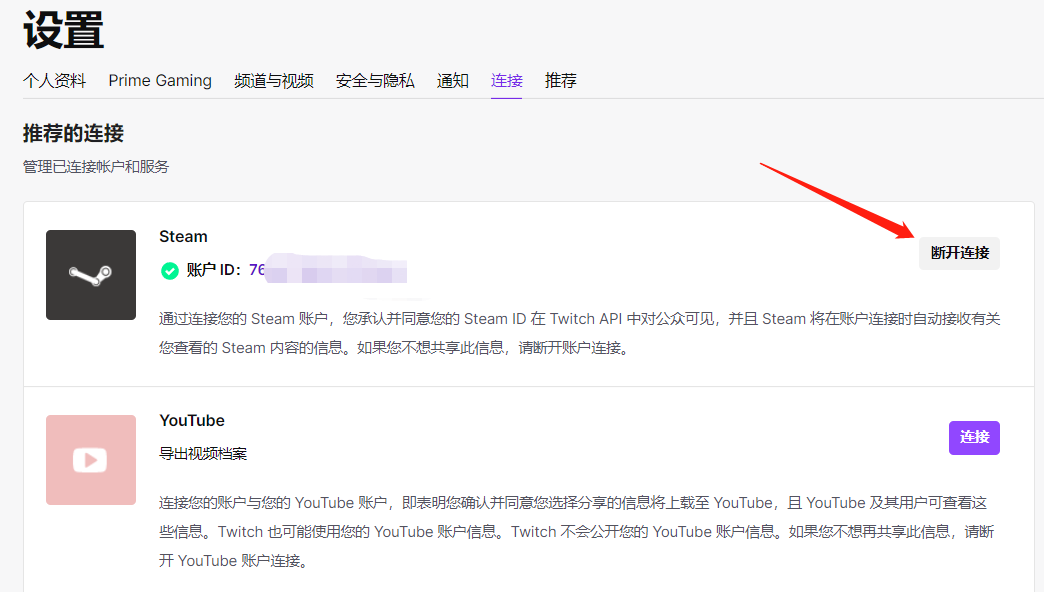Click the purple 连接 button for YouTube

click(x=973, y=437)
